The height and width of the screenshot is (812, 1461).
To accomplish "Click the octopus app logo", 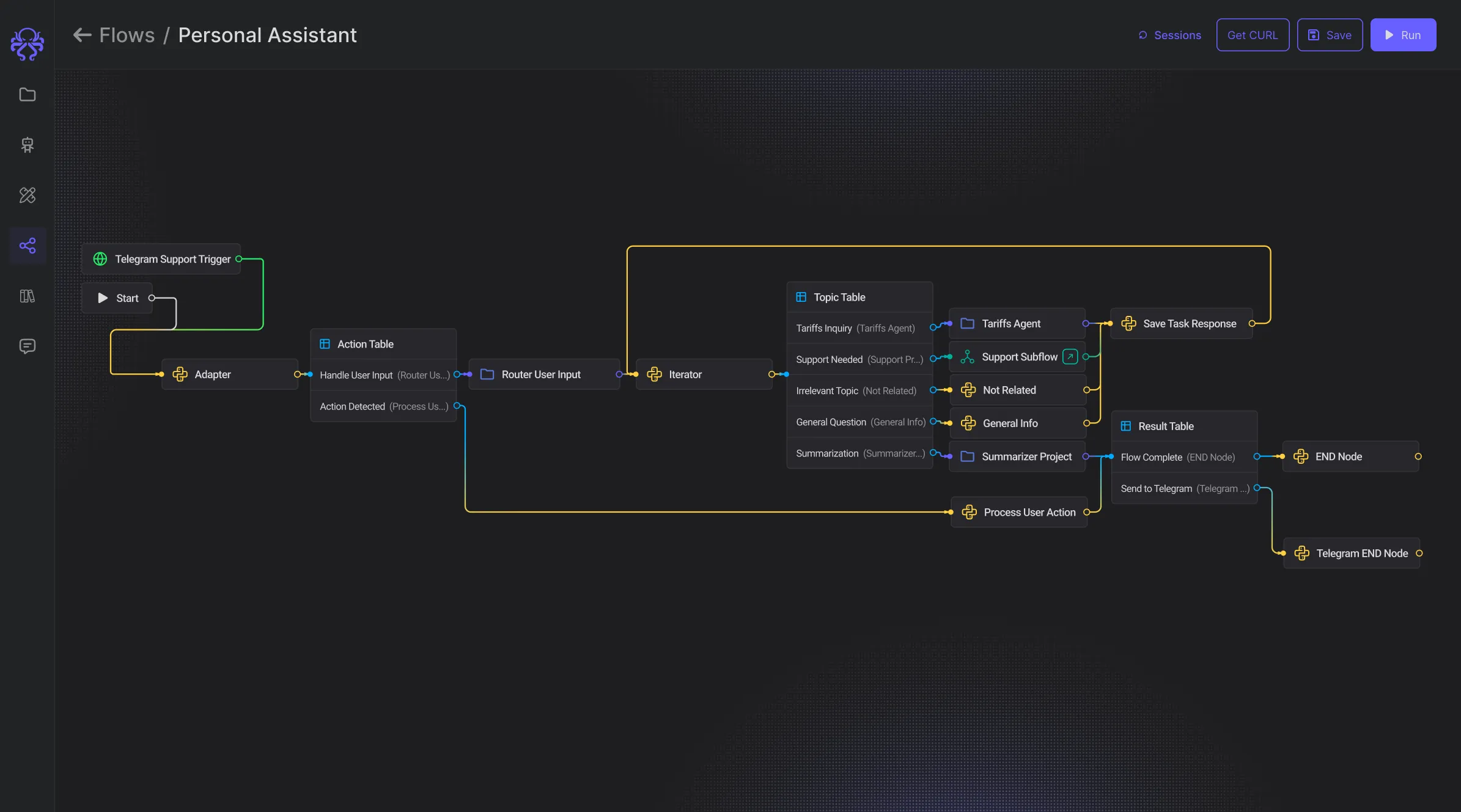I will [28, 43].
